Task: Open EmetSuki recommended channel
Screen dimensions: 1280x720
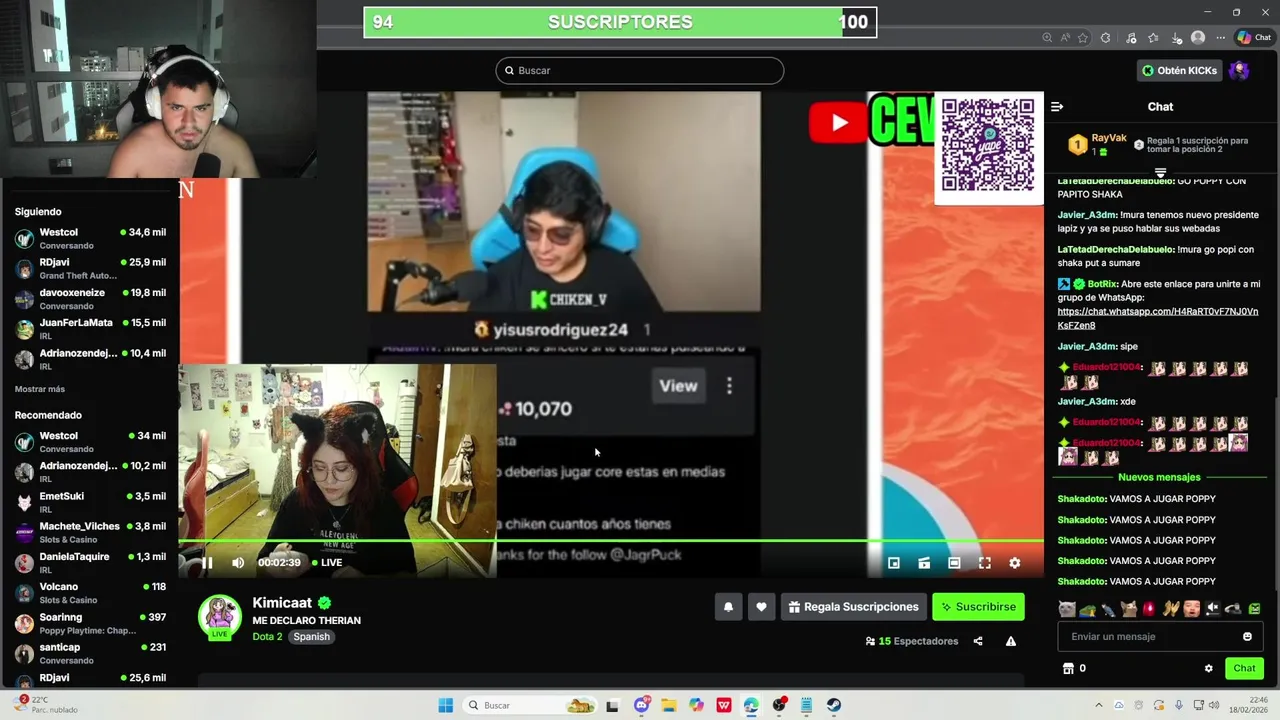Action: [90, 502]
